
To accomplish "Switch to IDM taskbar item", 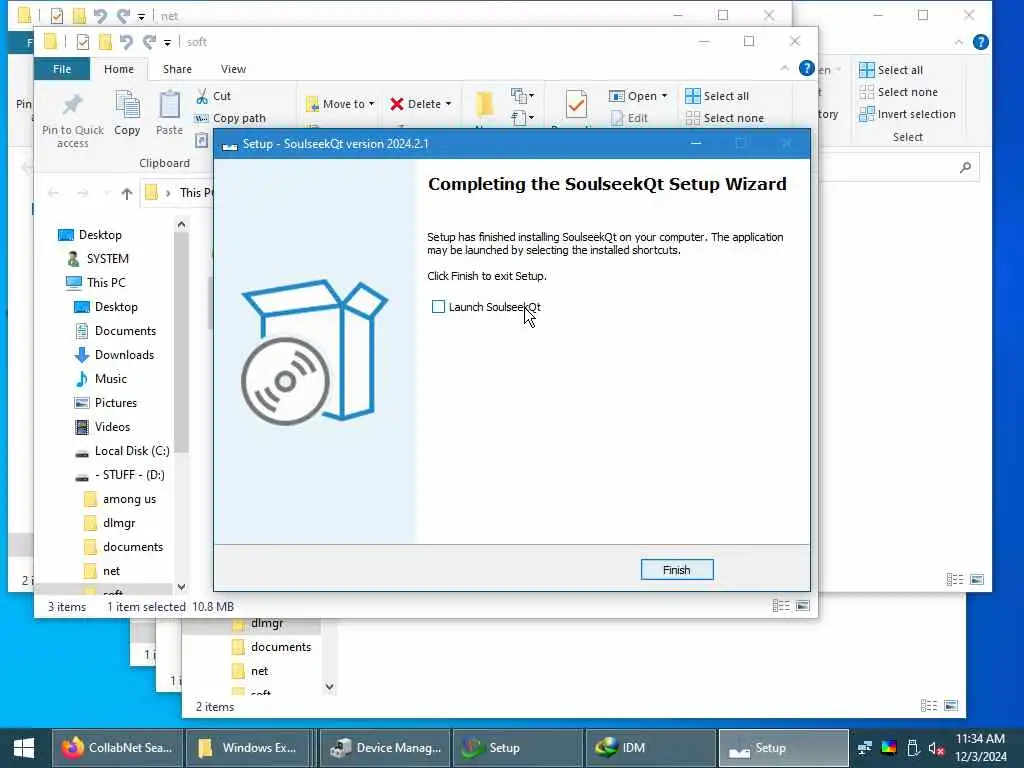I will point(650,748).
